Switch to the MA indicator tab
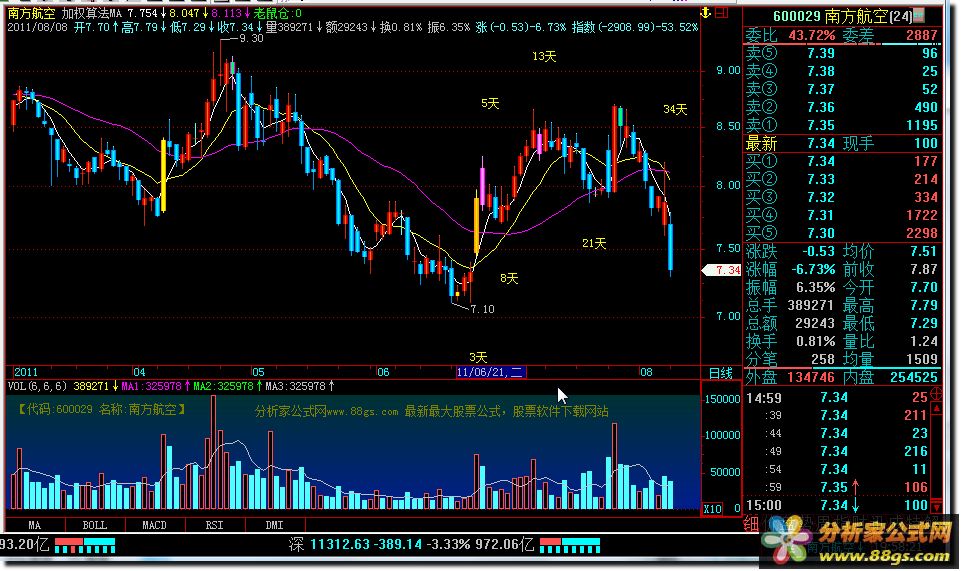 click(34, 525)
